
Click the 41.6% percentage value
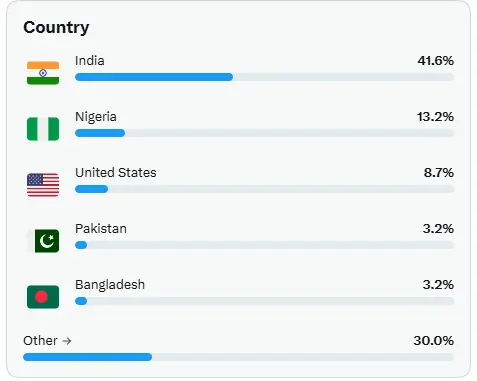(436, 61)
